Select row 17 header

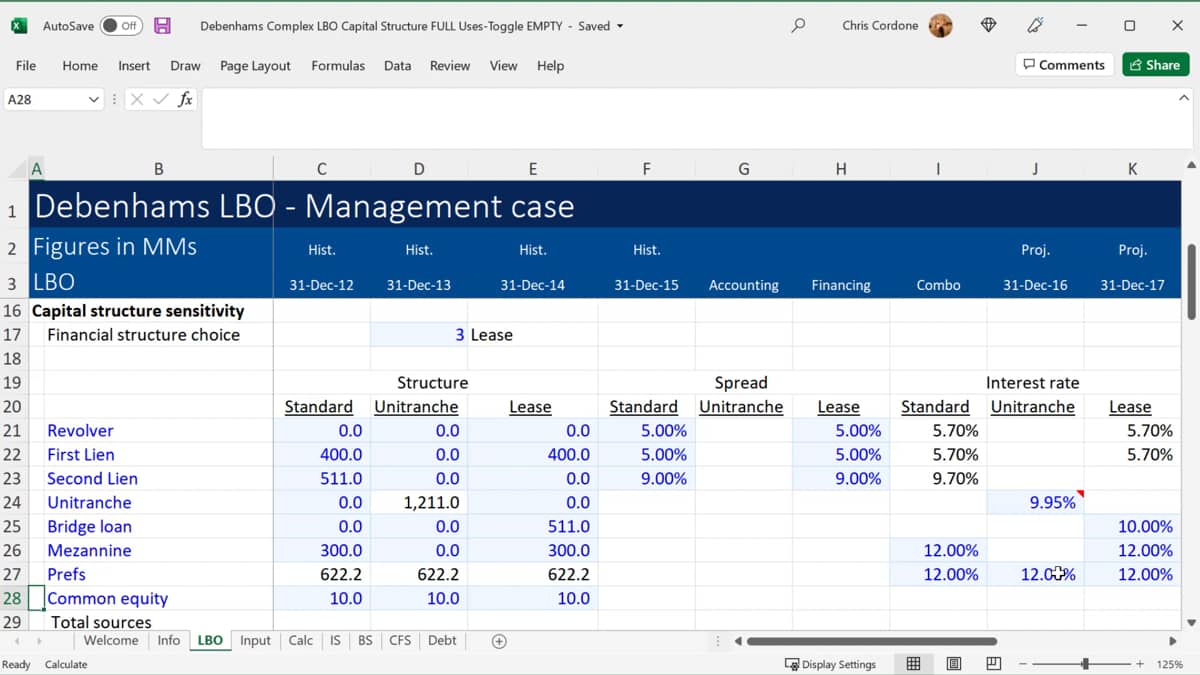[13, 334]
